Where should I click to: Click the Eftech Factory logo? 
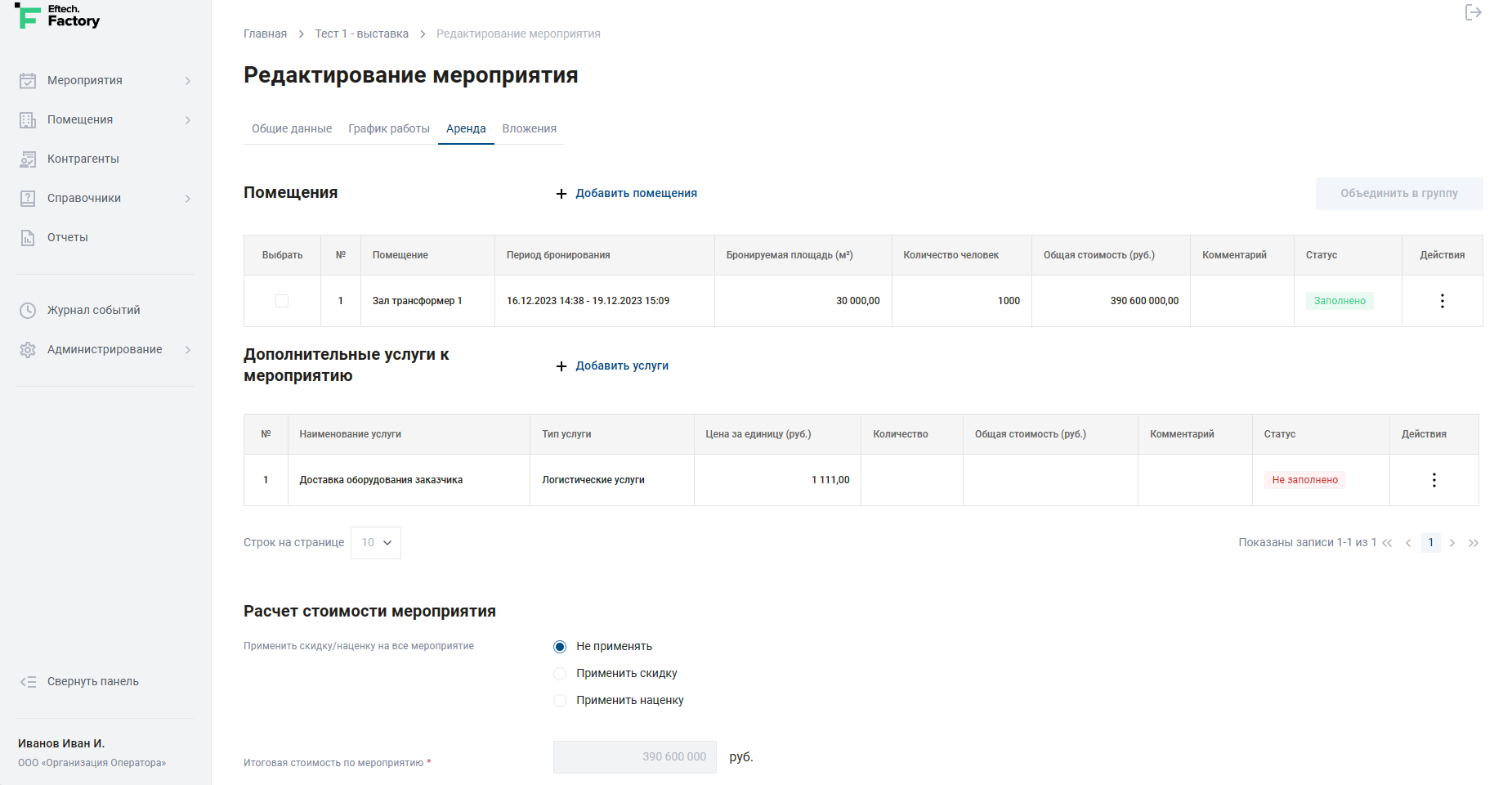click(58, 16)
